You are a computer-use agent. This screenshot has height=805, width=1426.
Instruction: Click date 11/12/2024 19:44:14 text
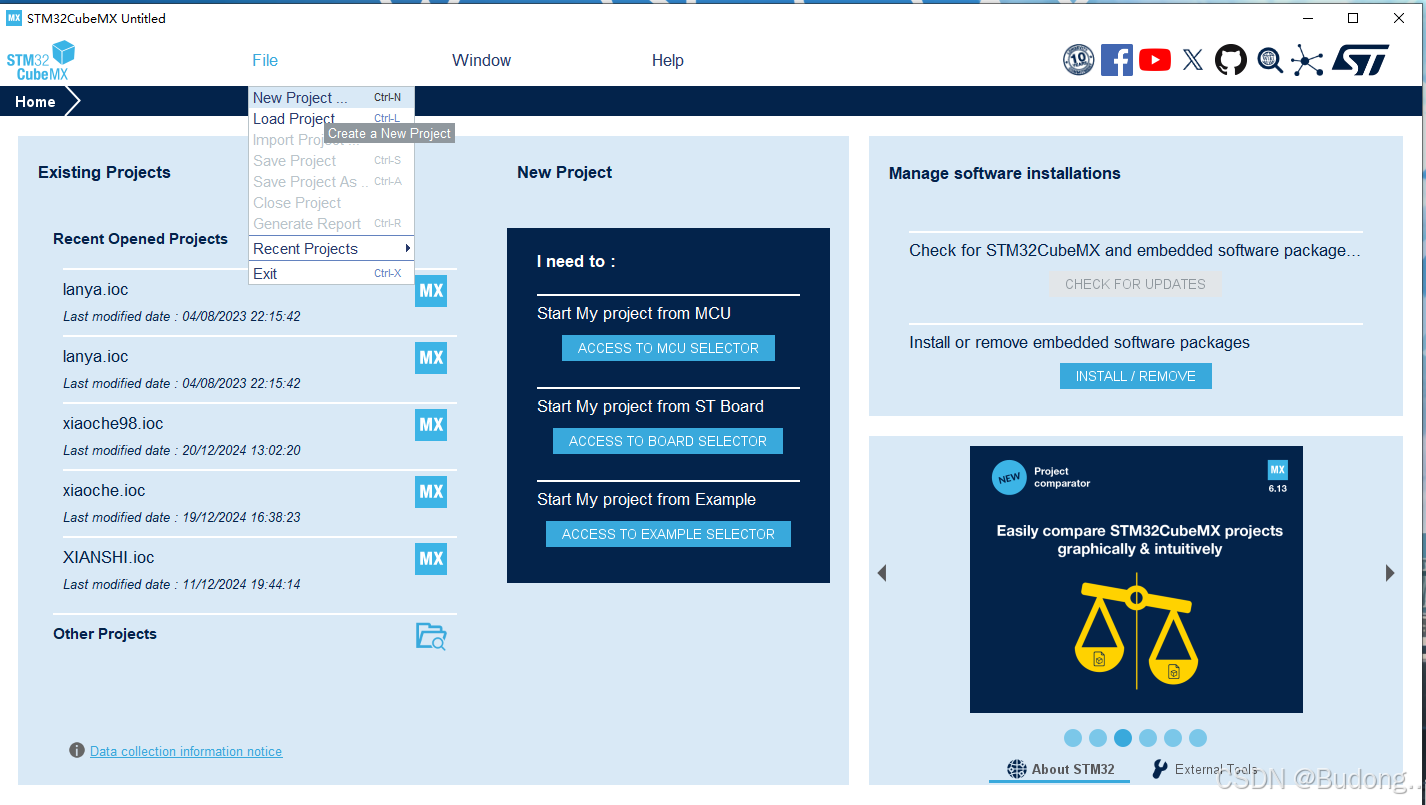point(241,585)
